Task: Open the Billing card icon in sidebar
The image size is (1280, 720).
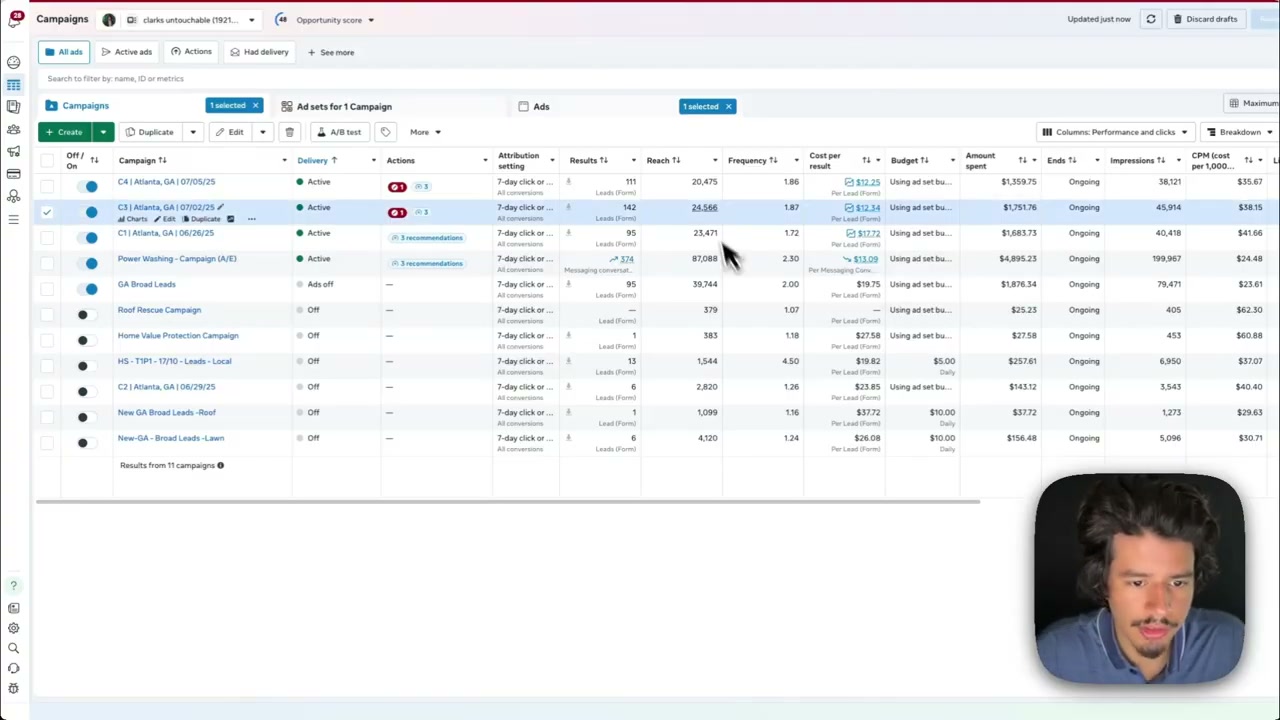Action: pos(13,174)
